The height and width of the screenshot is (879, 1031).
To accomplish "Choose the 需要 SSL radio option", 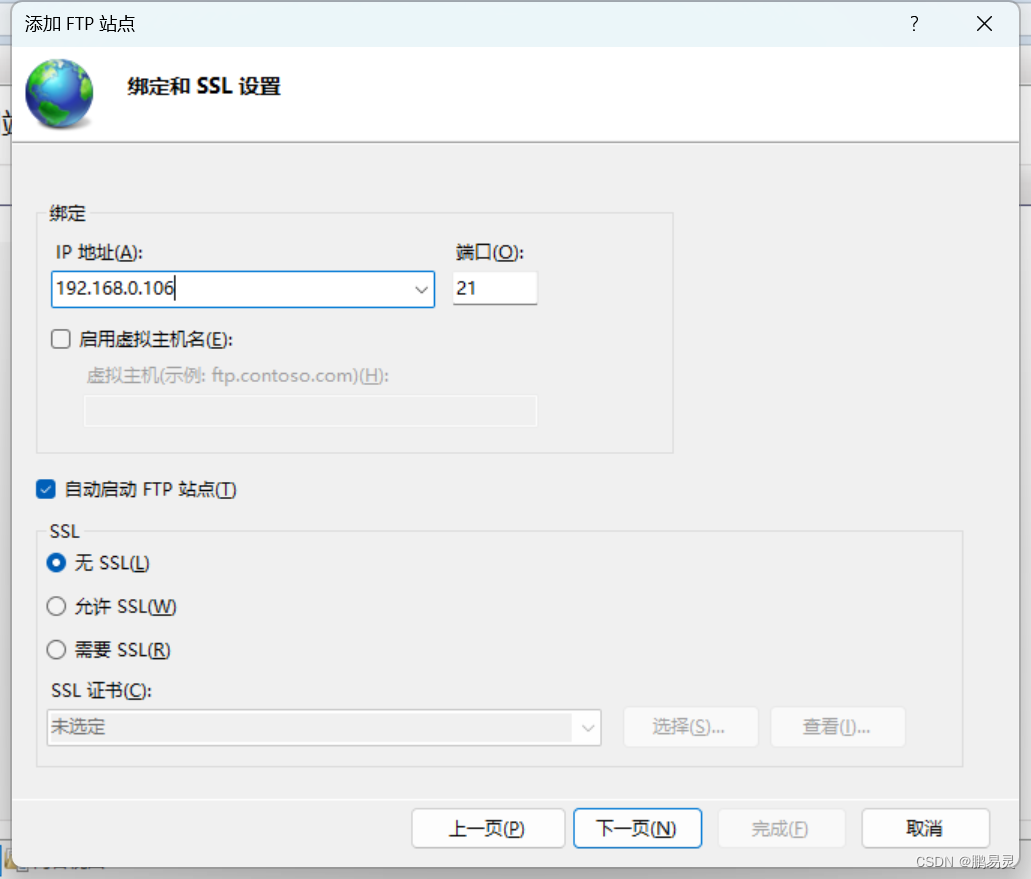I will pos(57,650).
